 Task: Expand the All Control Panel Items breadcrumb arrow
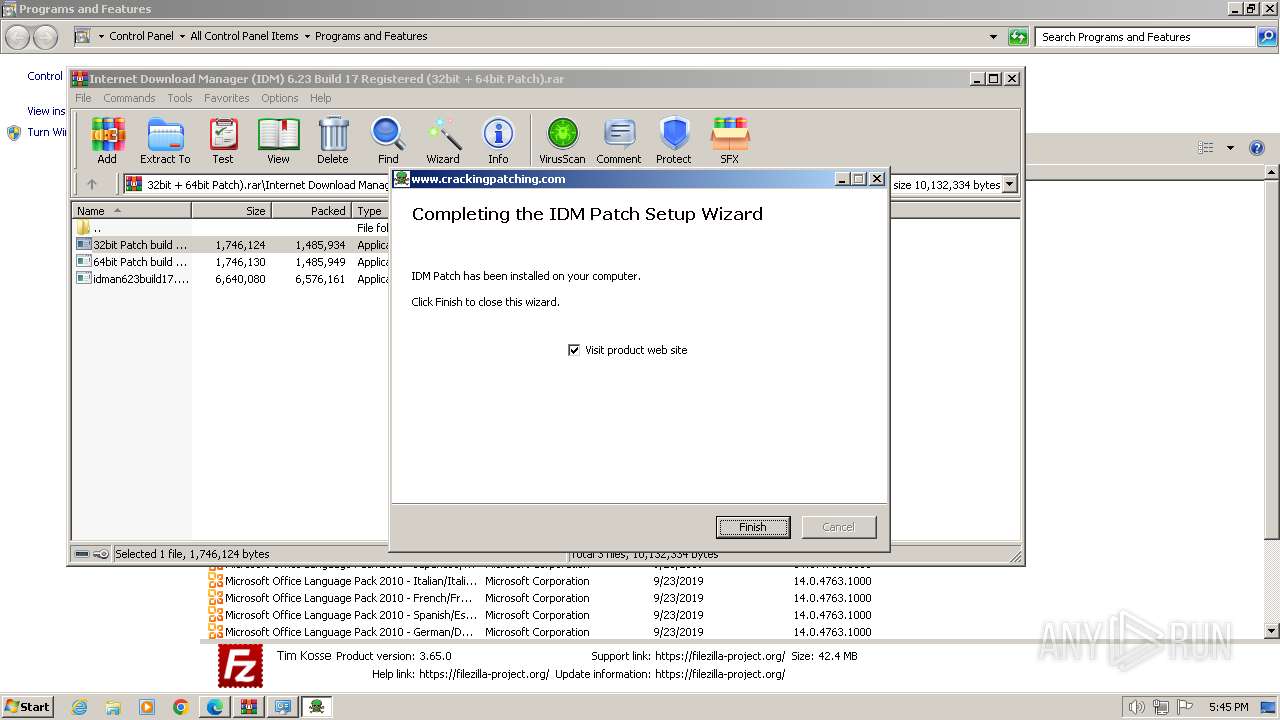click(x=306, y=36)
